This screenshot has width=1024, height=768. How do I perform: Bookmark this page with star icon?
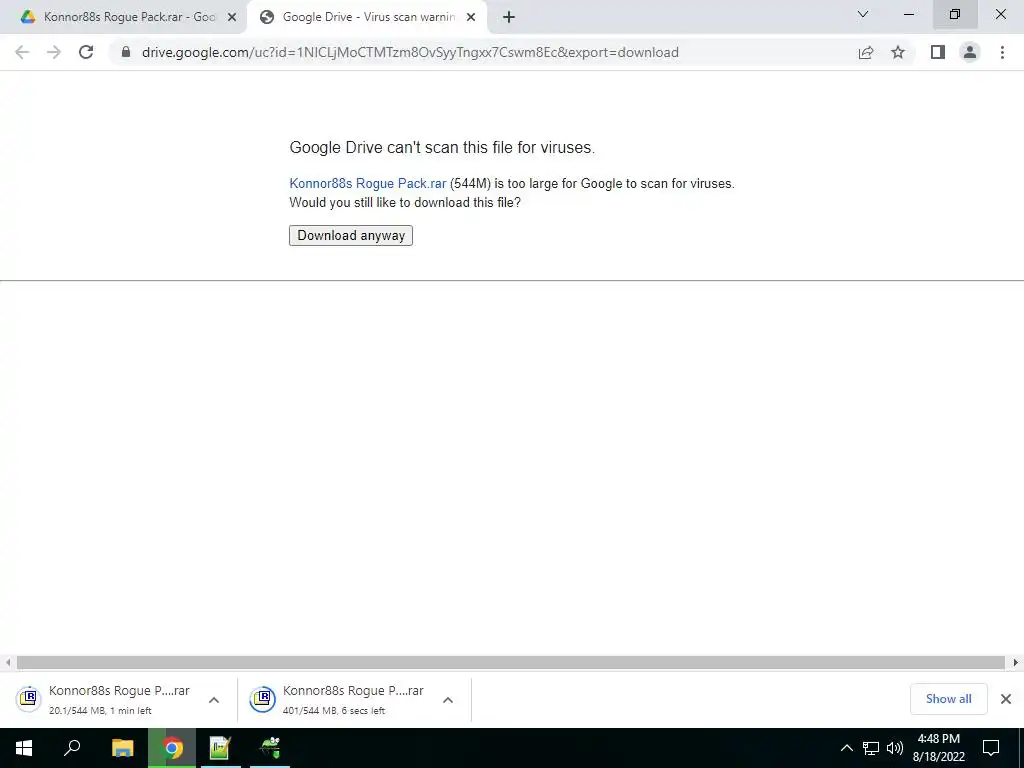tap(898, 52)
